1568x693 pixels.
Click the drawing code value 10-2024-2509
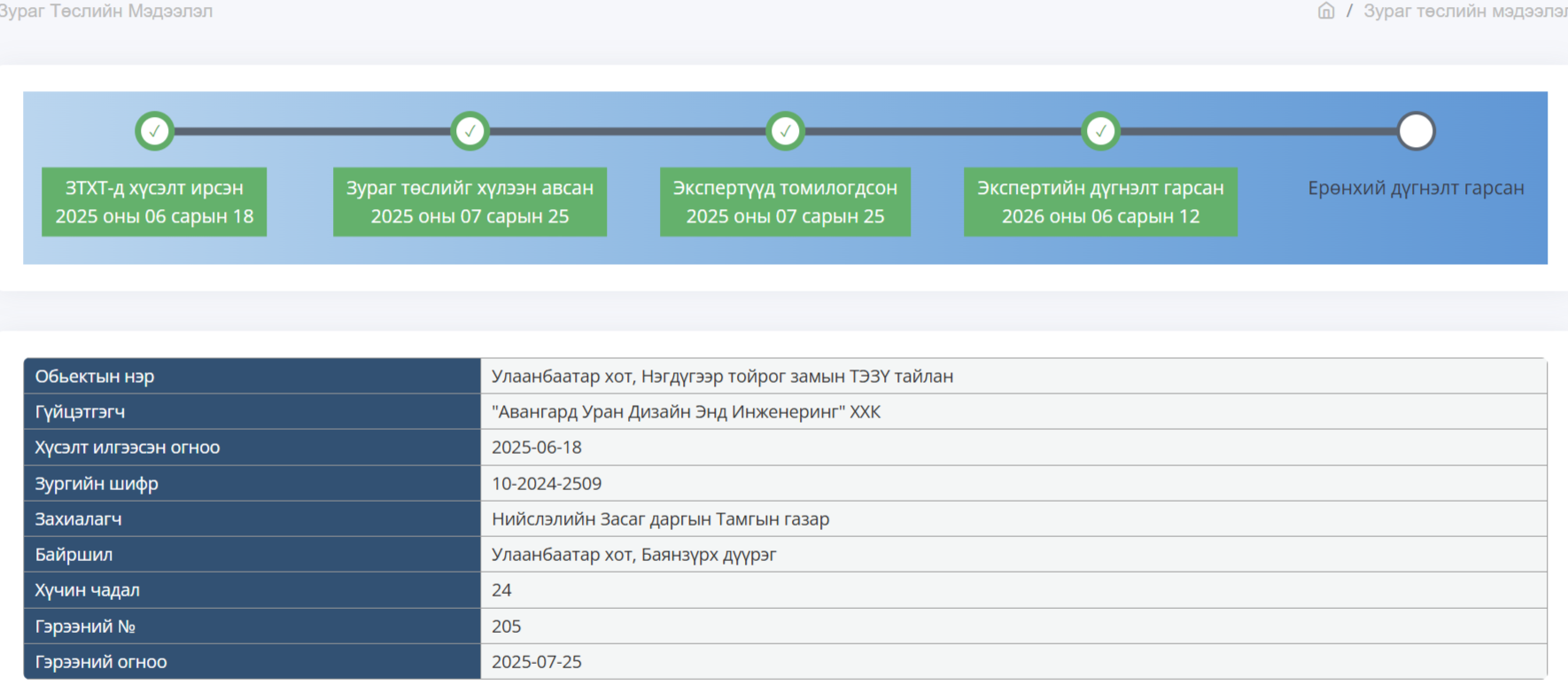pyautogui.click(x=547, y=484)
